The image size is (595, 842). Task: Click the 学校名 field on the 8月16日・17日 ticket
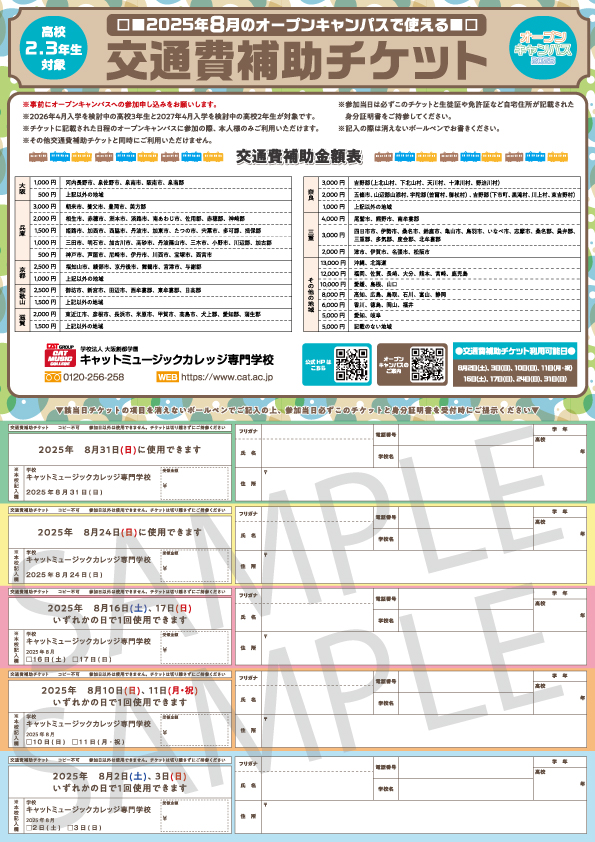click(x=466, y=621)
